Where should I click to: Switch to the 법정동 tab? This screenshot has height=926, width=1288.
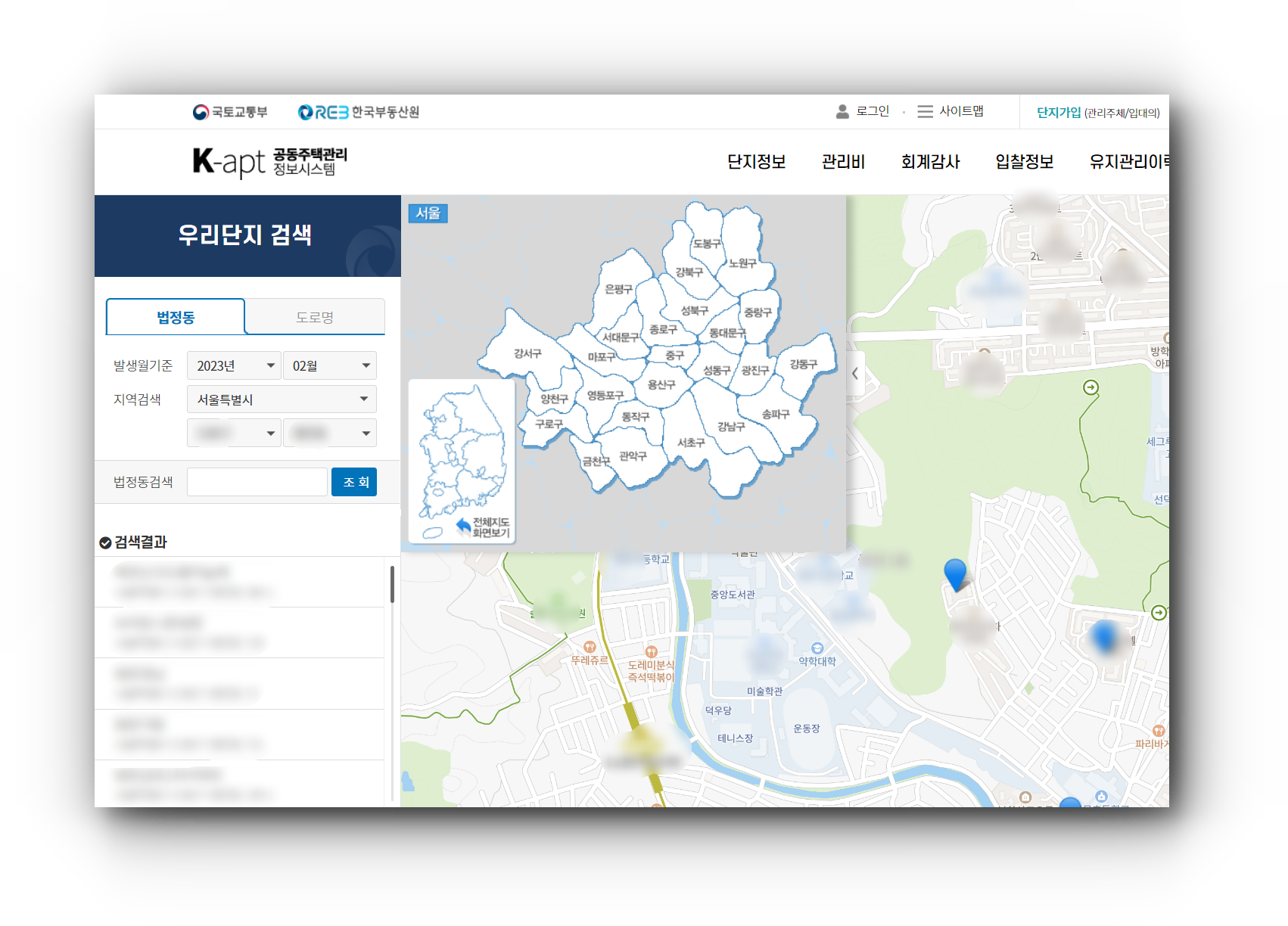point(176,317)
